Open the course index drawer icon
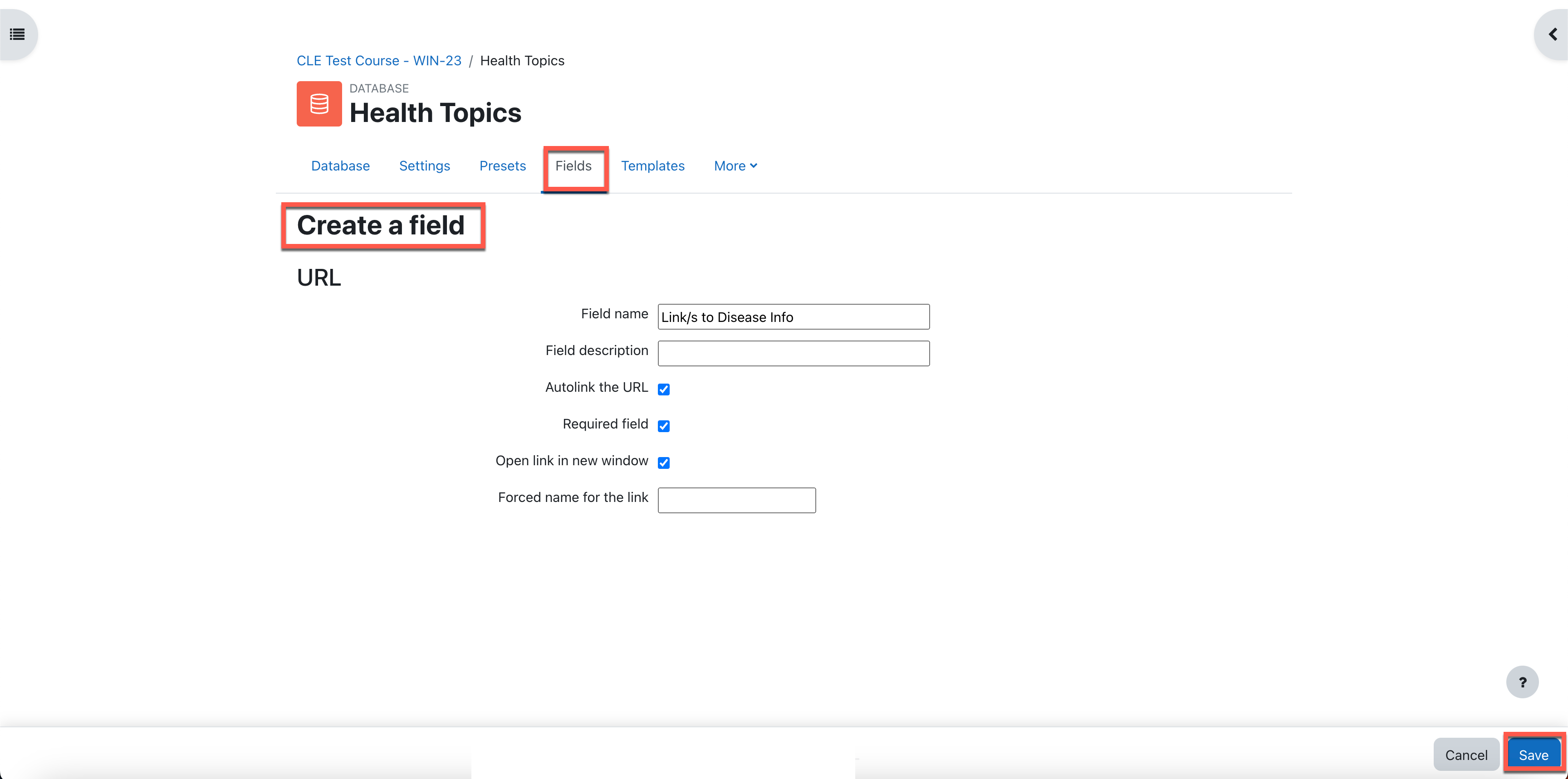Viewport: 1568px width, 779px height. point(17,34)
